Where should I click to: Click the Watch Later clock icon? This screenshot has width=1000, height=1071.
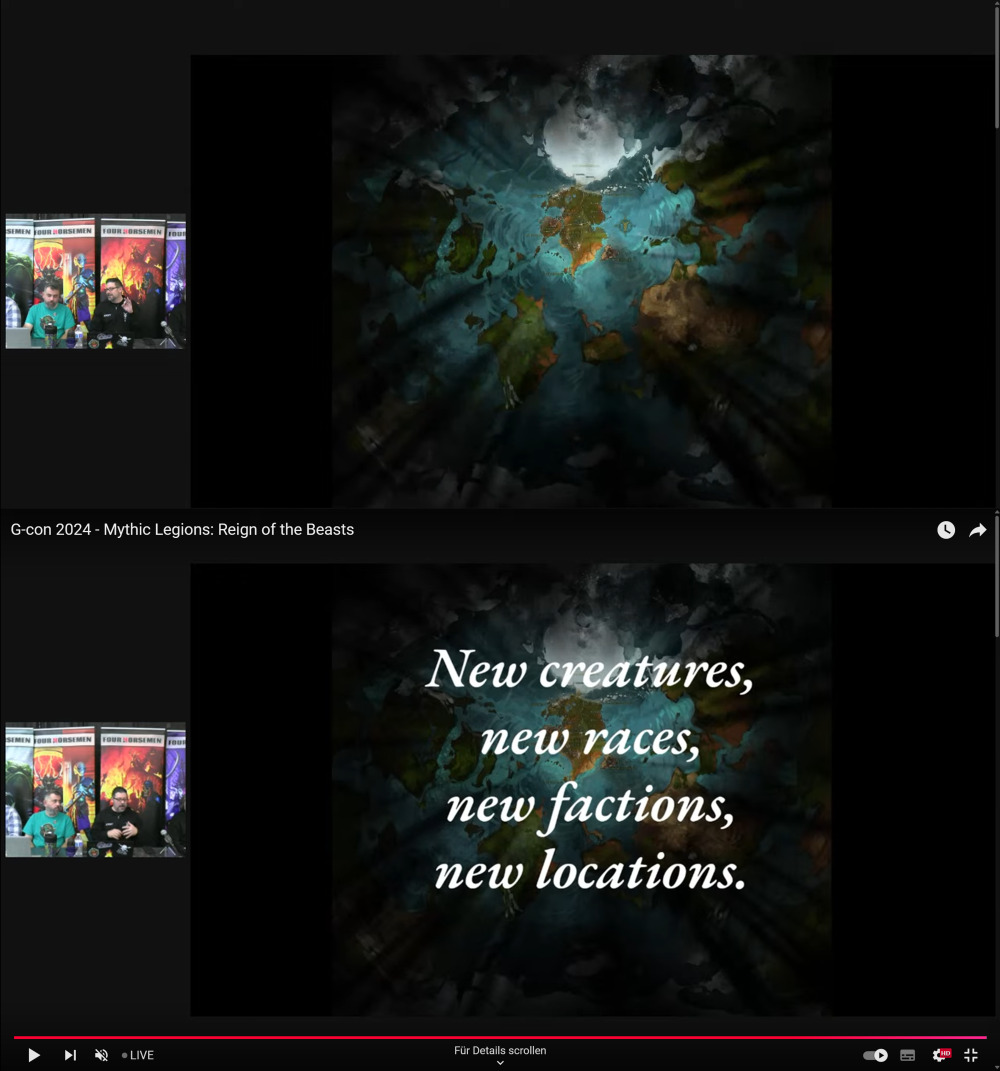[x=946, y=530]
